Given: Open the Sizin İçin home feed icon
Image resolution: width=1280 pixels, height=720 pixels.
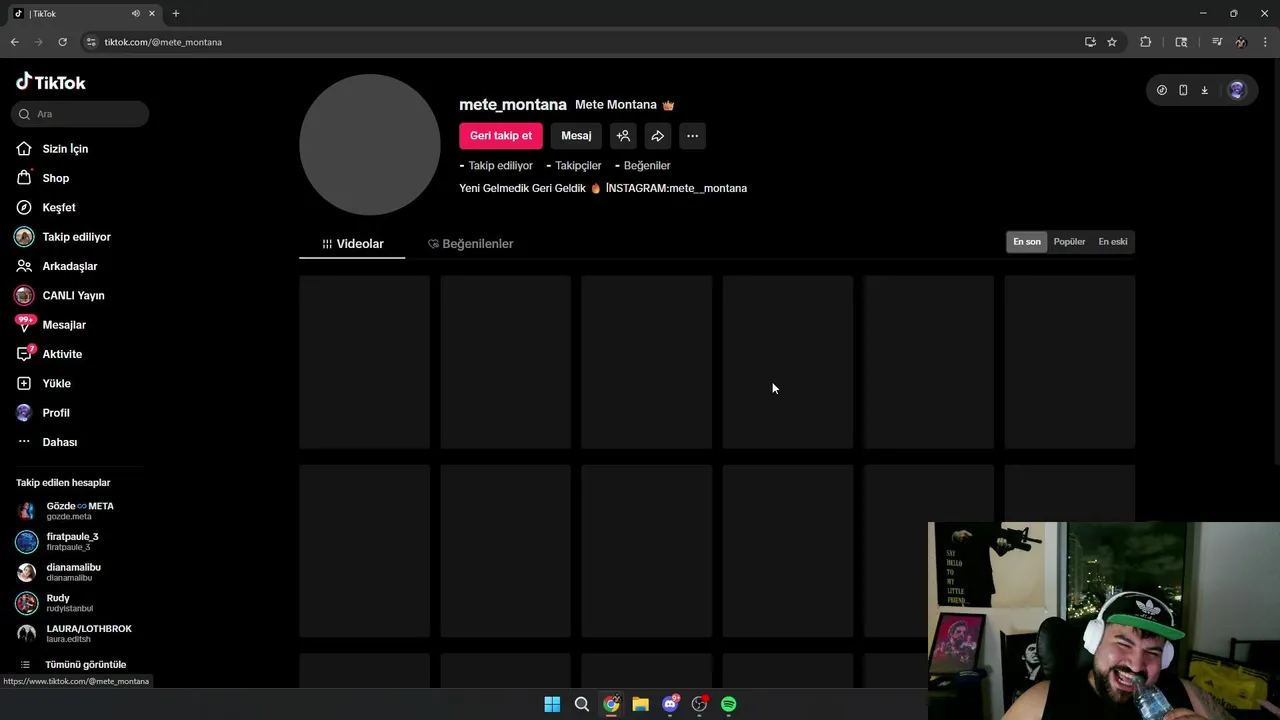Looking at the screenshot, I should point(24,148).
